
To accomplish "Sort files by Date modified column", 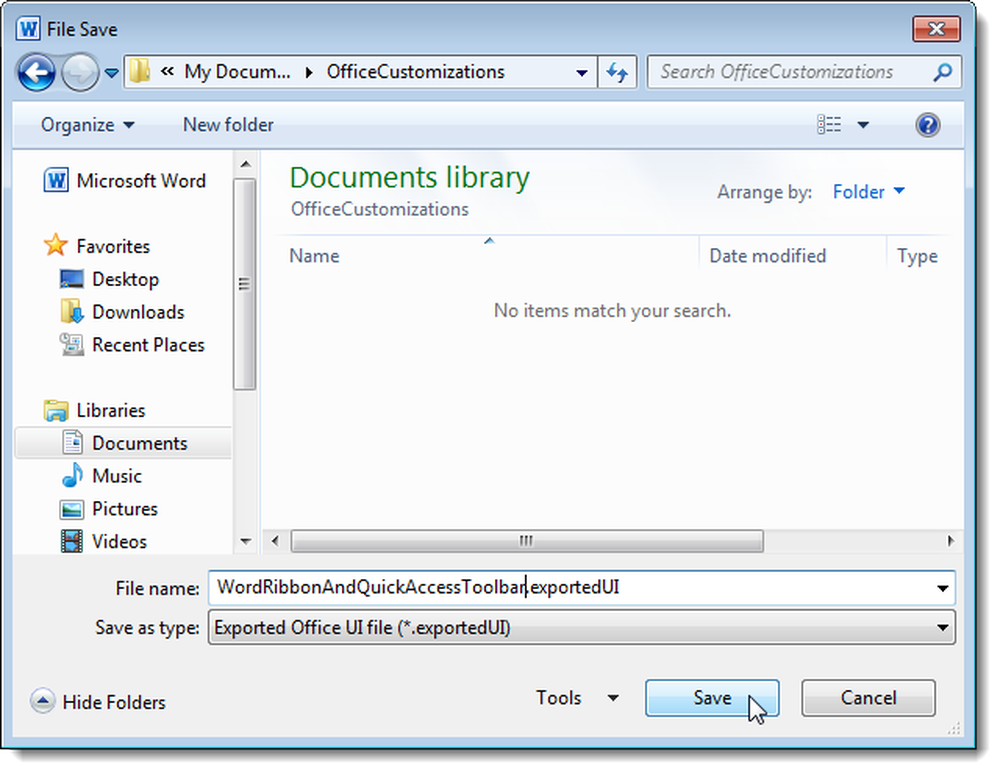I will tap(767, 256).
